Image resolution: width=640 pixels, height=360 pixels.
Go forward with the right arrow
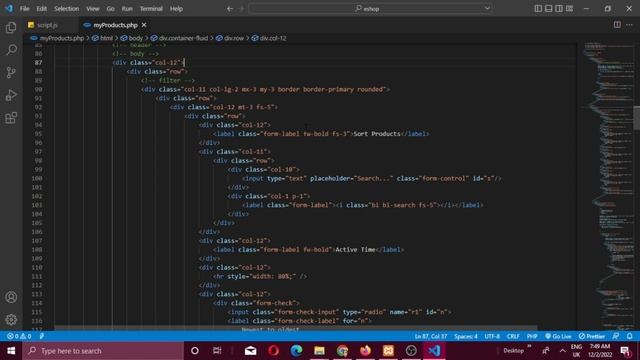click(241, 9)
